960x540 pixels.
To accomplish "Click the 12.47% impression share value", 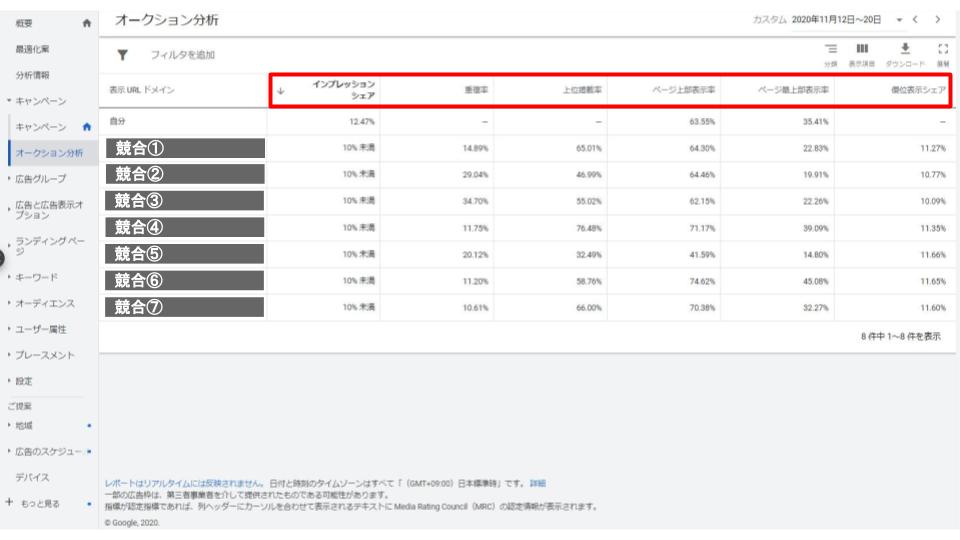I will point(362,121).
